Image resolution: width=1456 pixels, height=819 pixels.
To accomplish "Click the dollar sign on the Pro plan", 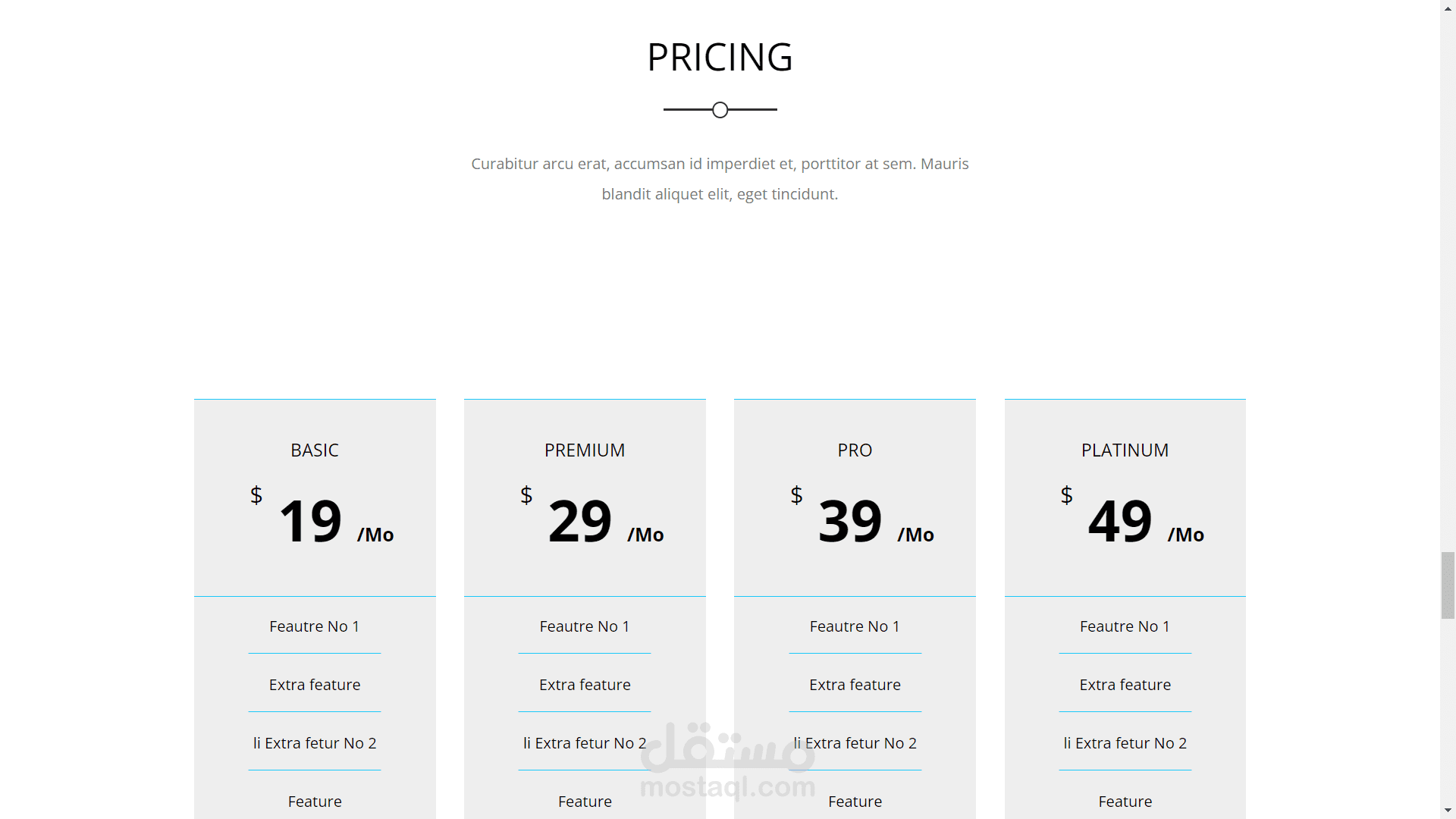I will click(x=796, y=495).
